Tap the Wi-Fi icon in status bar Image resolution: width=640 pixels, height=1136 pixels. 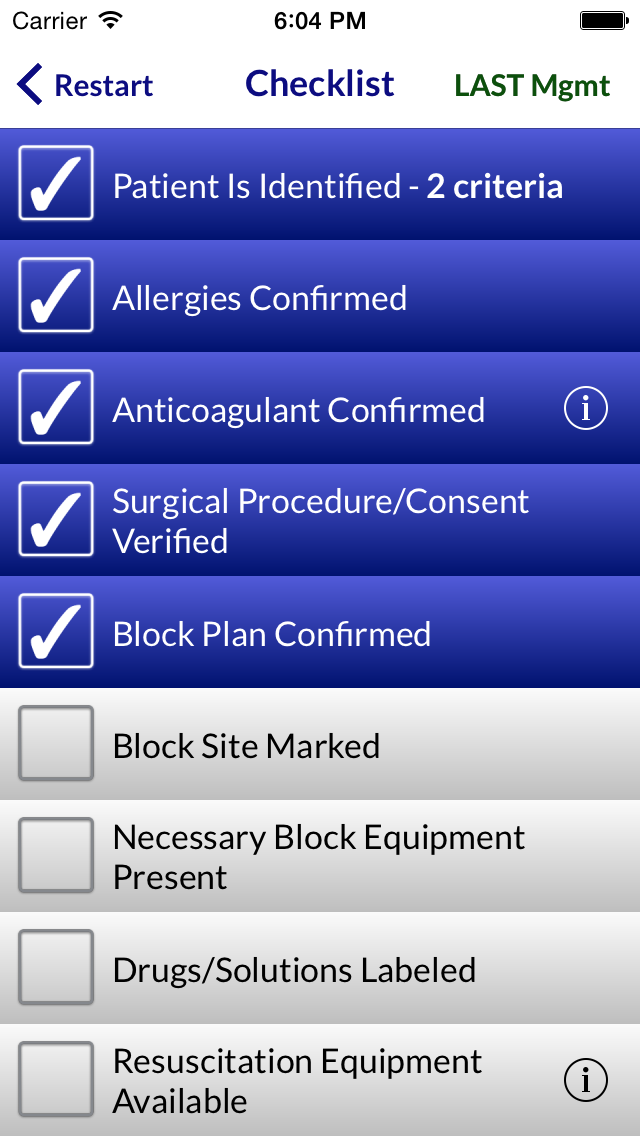point(111,20)
